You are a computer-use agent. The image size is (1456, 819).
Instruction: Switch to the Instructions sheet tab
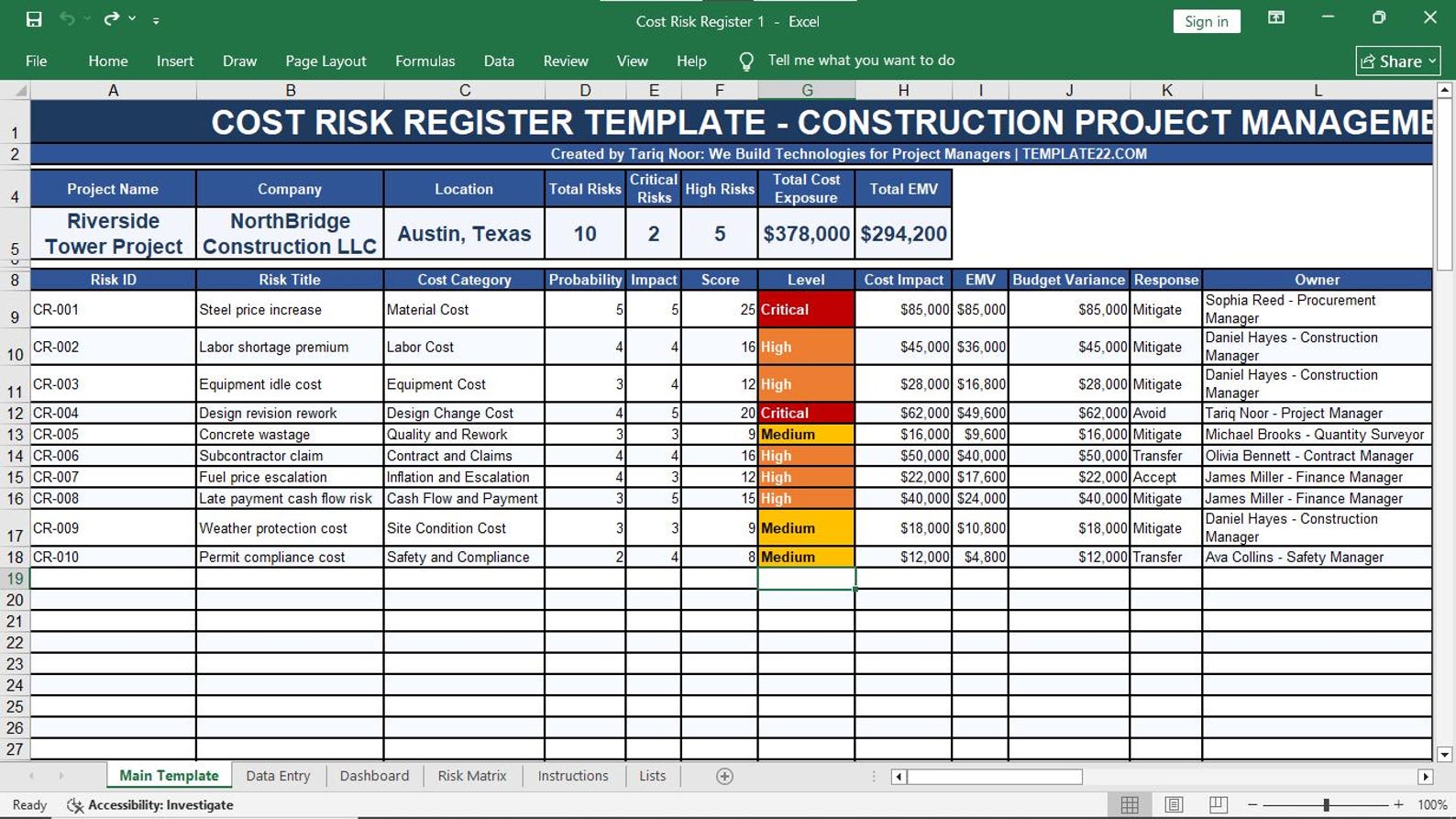(573, 776)
